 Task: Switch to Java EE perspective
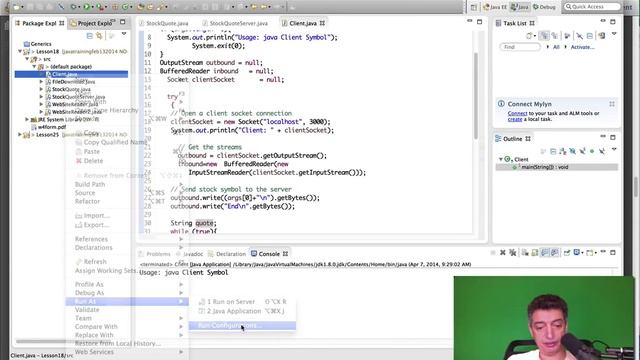pyautogui.click(x=495, y=7)
